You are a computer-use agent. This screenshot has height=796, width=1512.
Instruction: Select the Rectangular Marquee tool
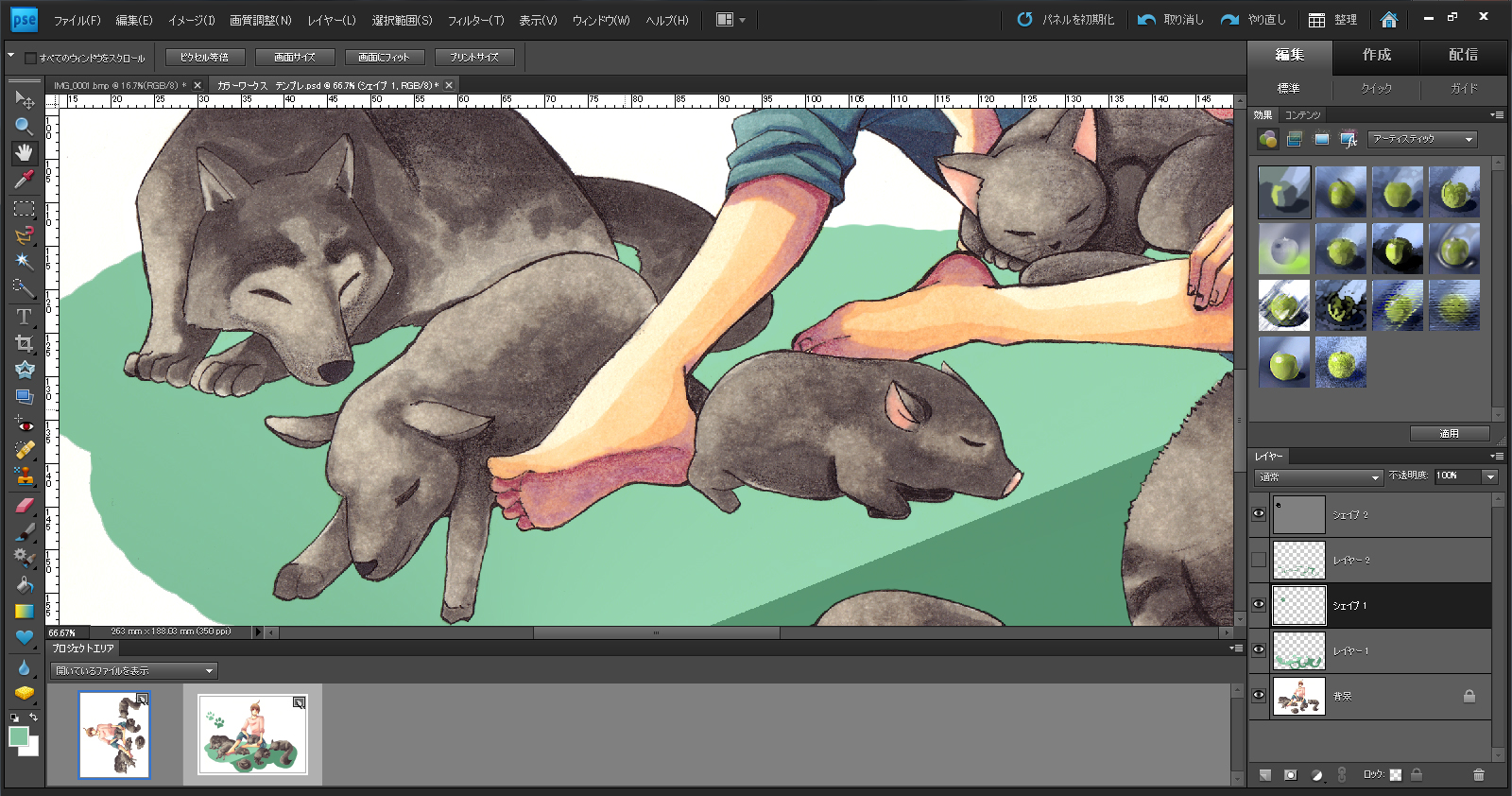(x=24, y=208)
